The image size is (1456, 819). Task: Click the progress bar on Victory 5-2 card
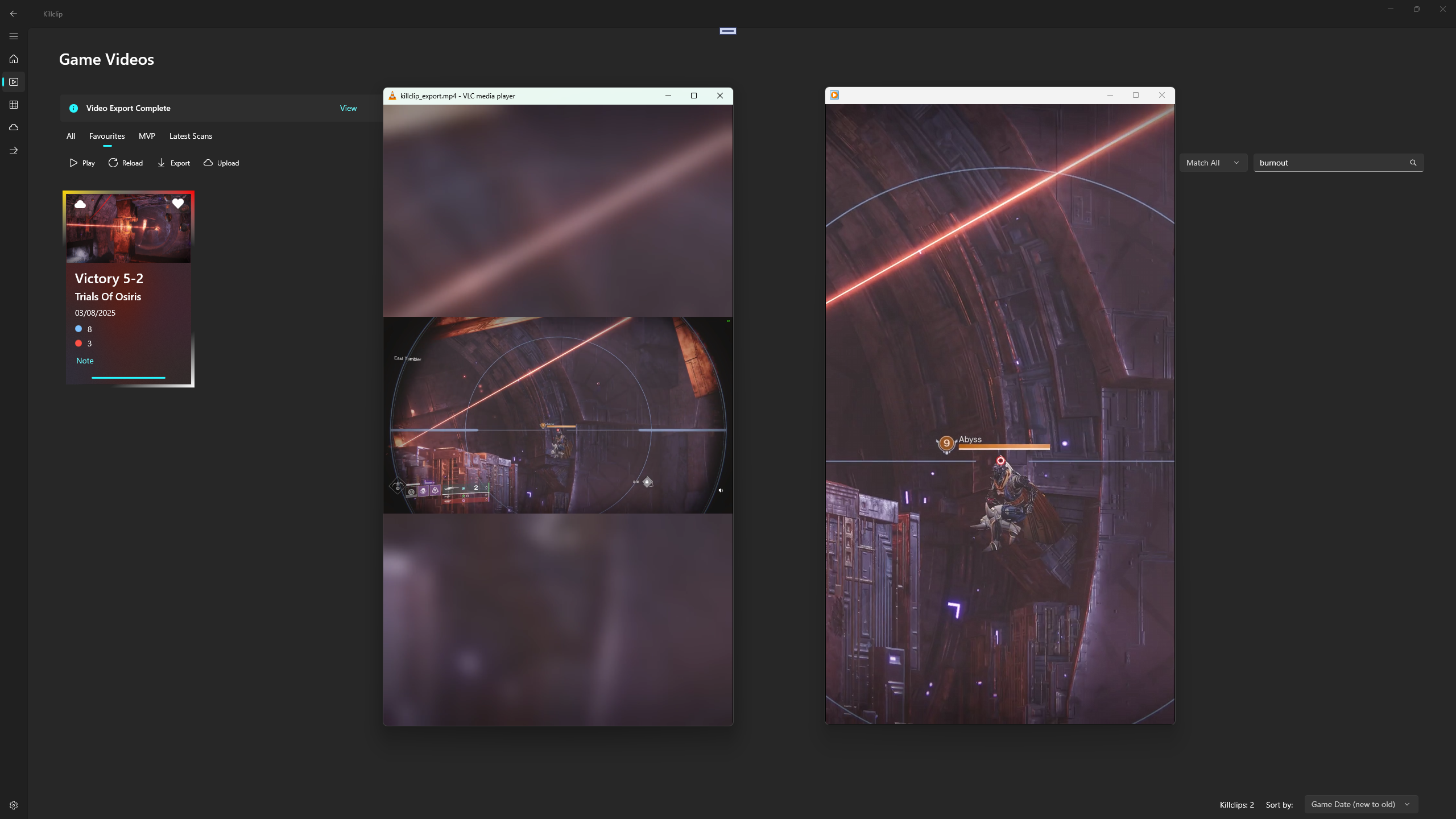pyautogui.click(x=128, y=377)
